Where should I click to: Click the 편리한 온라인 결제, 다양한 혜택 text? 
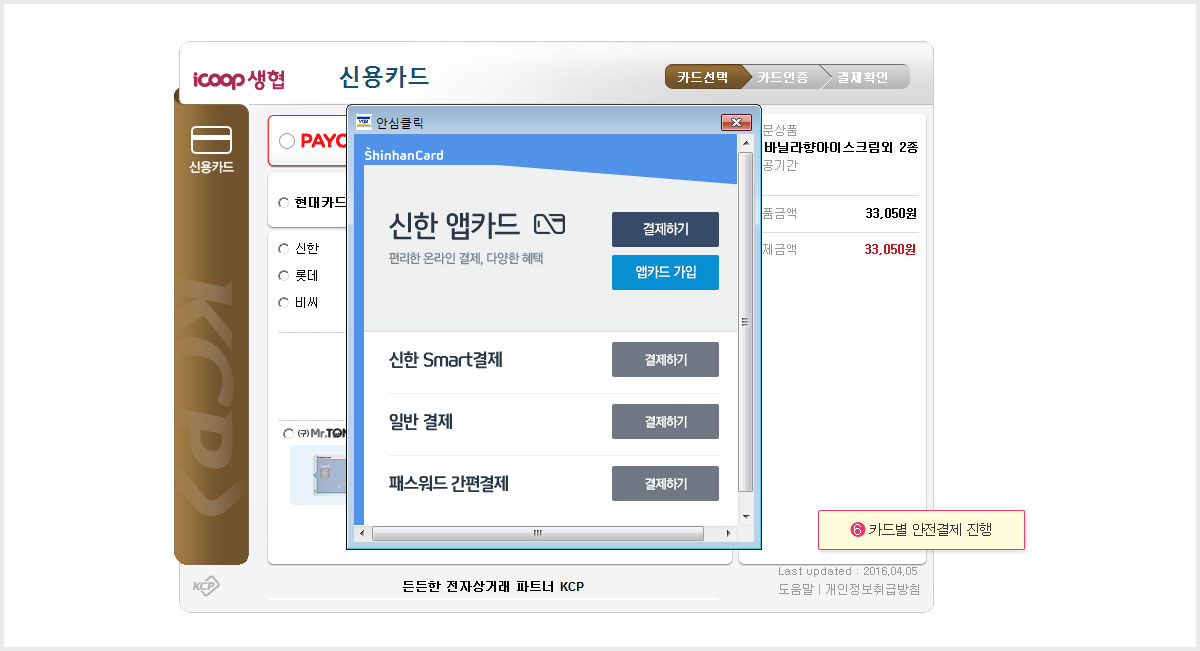coord(466,258)
